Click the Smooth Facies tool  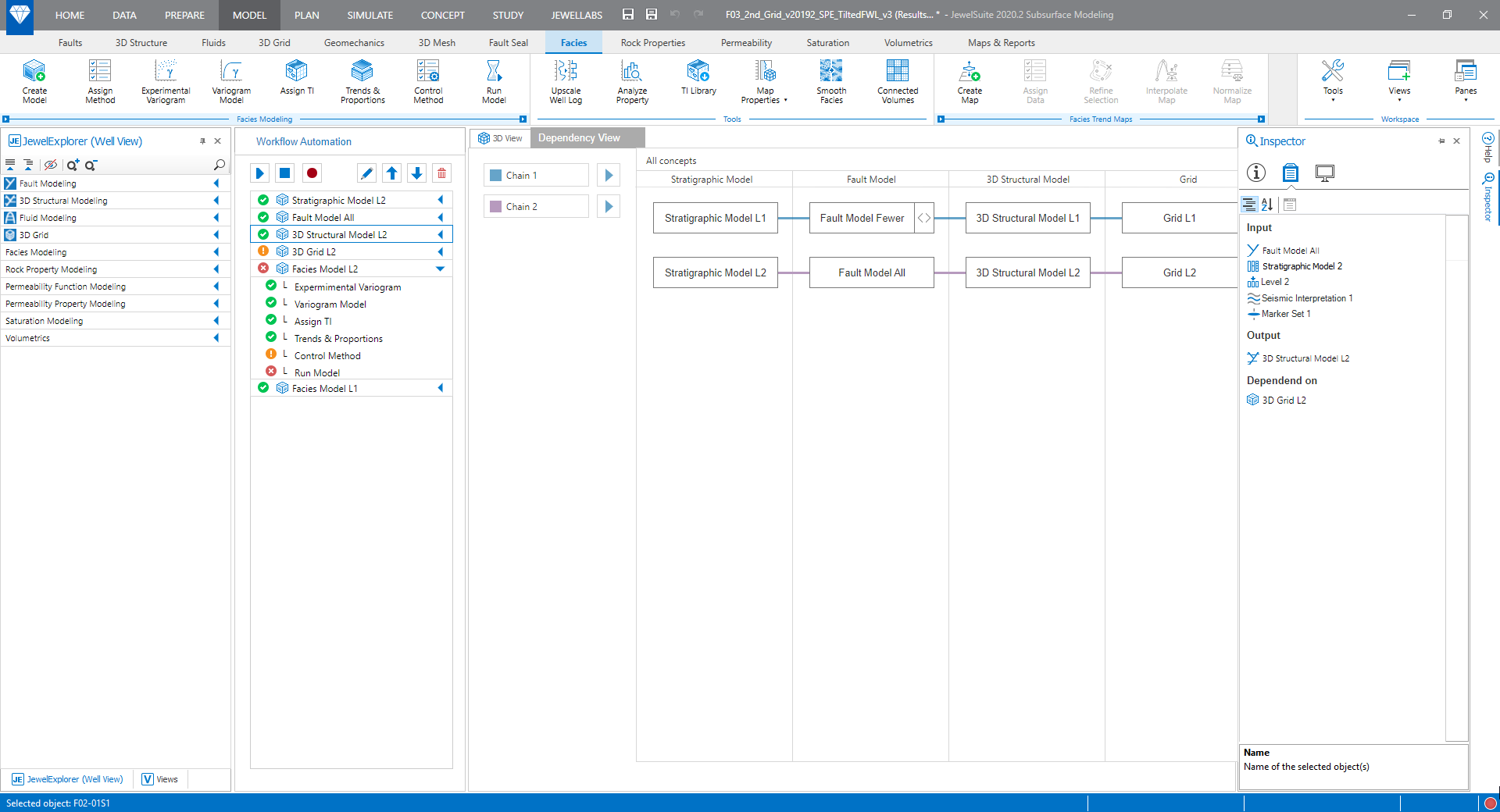[x=831, y=80]
